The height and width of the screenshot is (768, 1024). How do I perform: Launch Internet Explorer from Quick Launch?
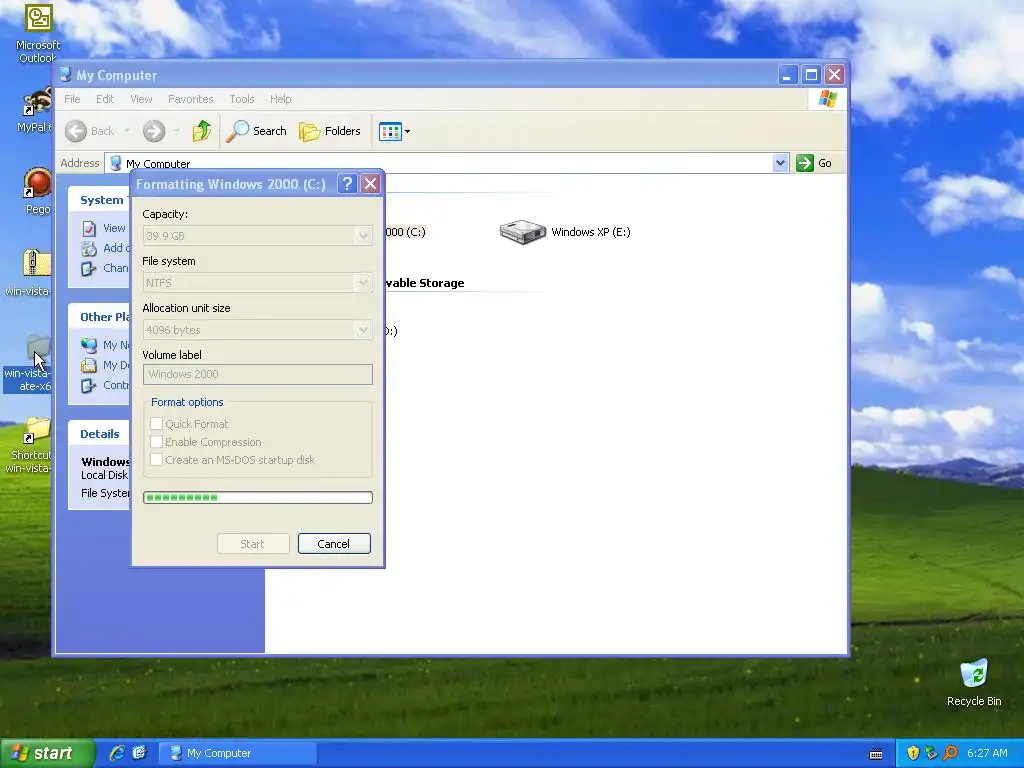tap(117, 754)
